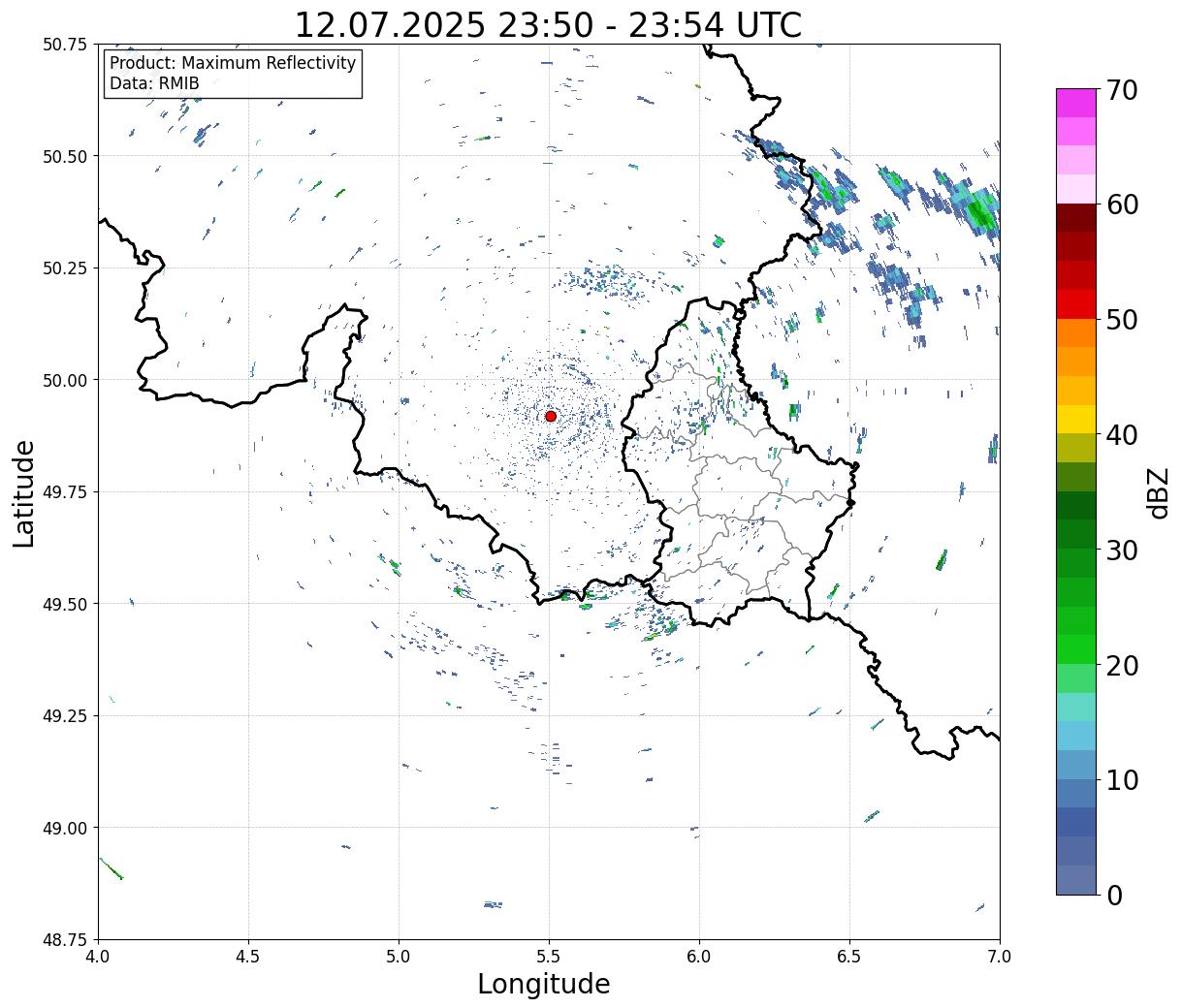Click the latitude tick label 50.25
The height and width of the screenshot is (1008, 1182).
click(x=67, y=268)
